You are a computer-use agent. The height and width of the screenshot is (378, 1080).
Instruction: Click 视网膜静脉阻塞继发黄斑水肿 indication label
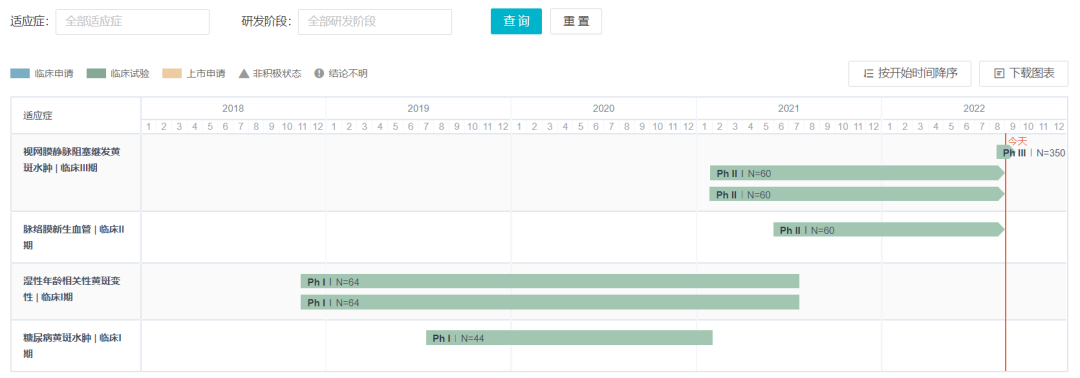coord(72,160)
